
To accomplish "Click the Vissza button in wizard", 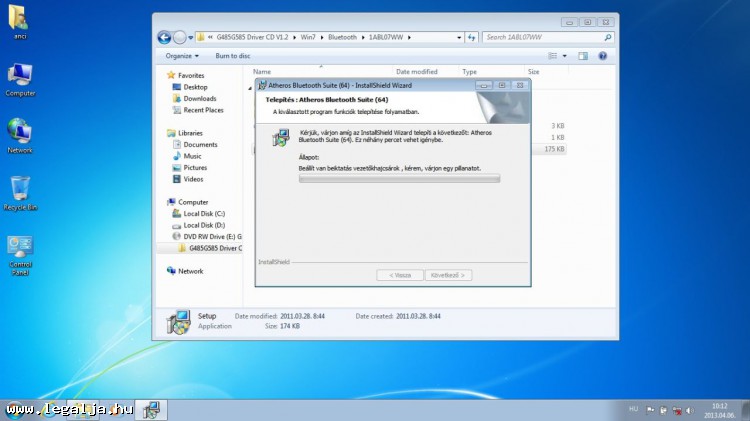I will (x=399, y=274).
